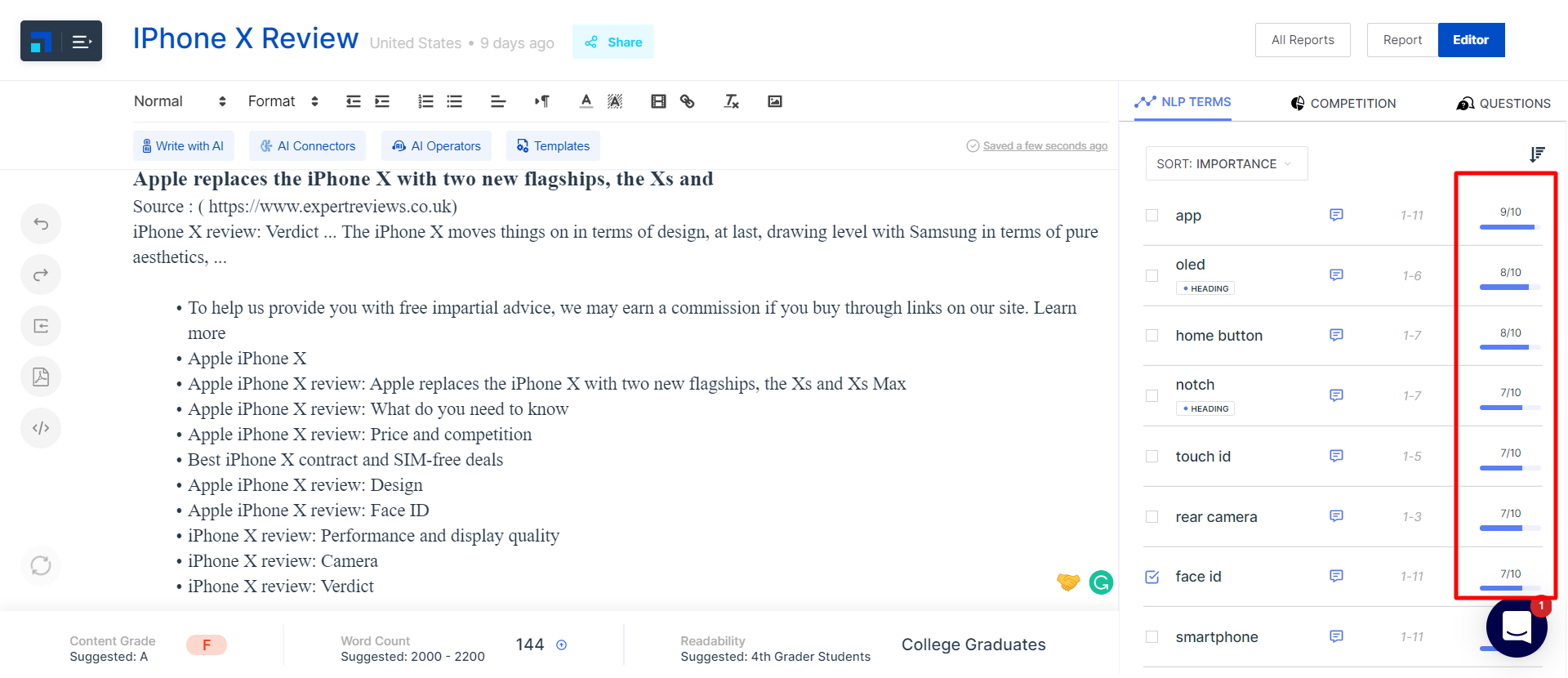This screenshot has height=678, width=1568.
Task: Open the HTML code view
Action: click(41, 428)
